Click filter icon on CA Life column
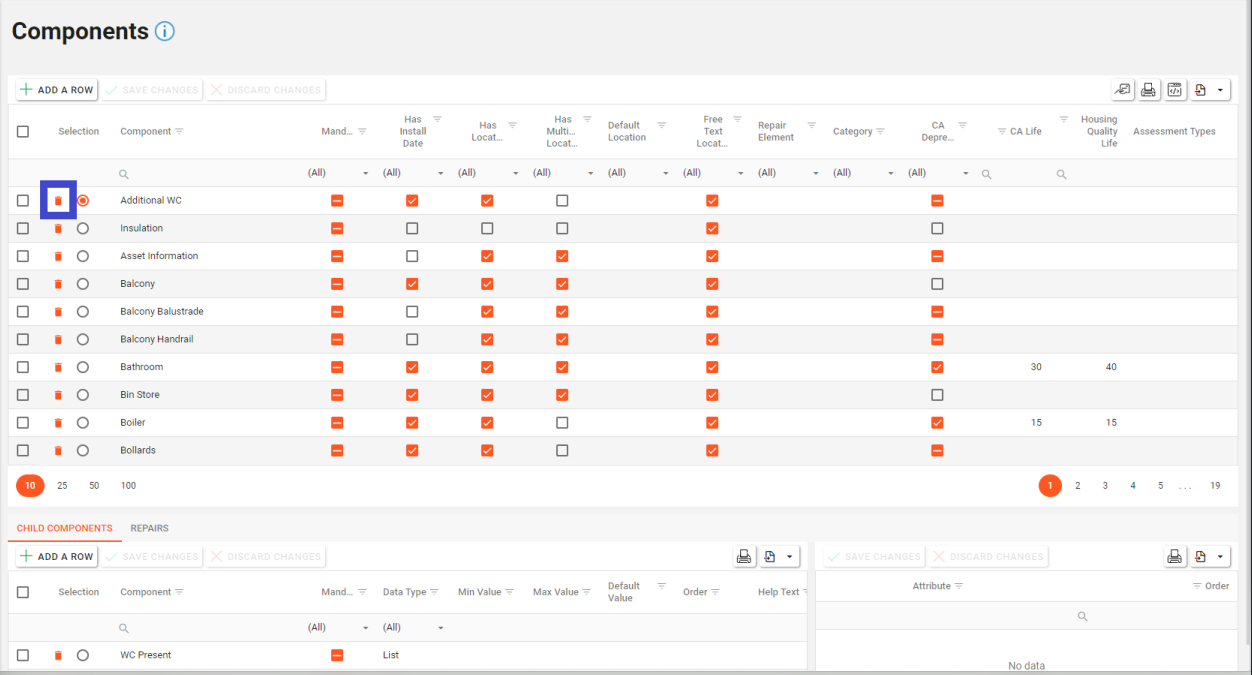This screenshot has width=1252, height=675. 1002,132
